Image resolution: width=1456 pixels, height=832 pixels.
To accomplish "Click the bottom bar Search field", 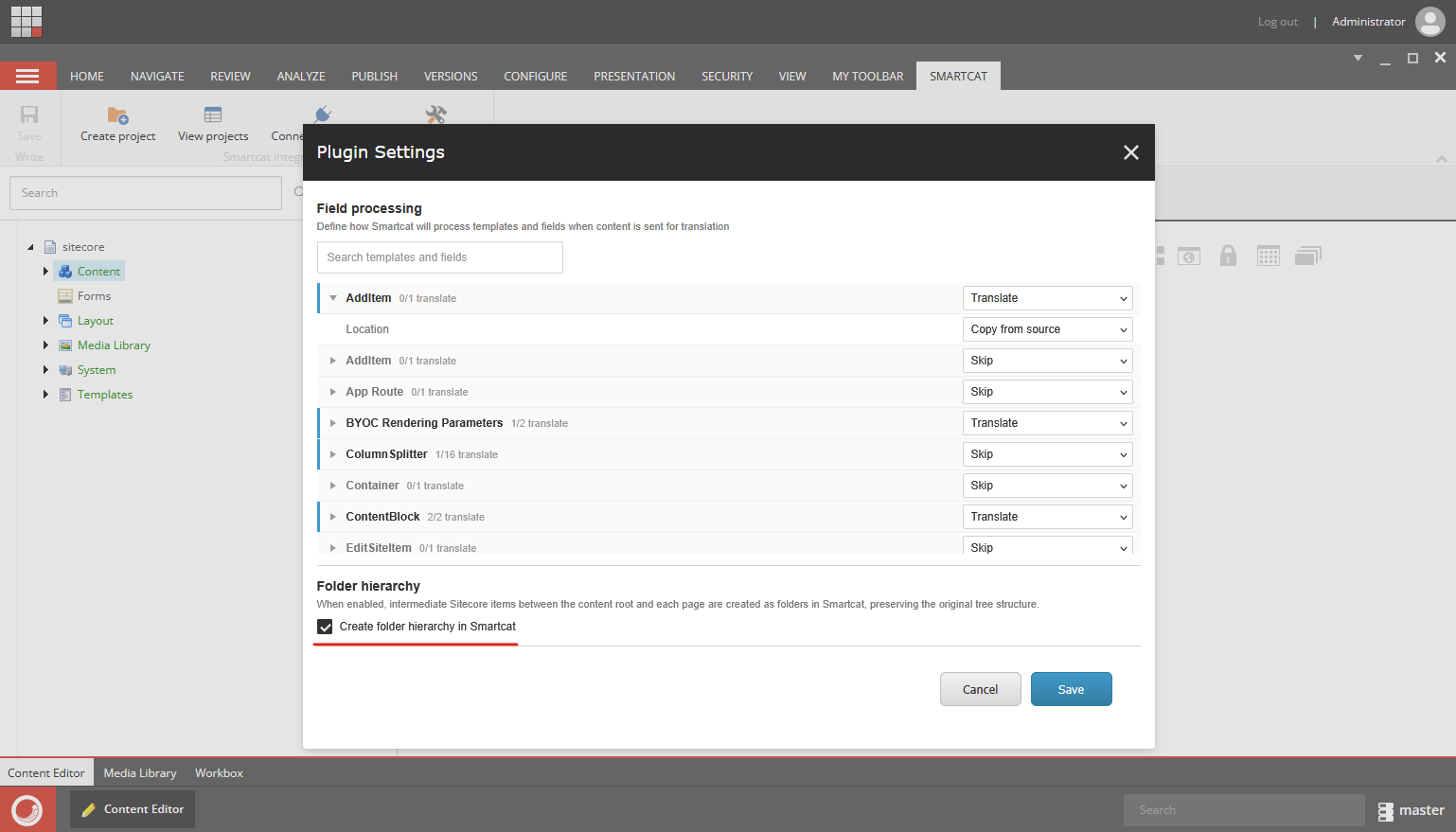I will pos(1244,810).
